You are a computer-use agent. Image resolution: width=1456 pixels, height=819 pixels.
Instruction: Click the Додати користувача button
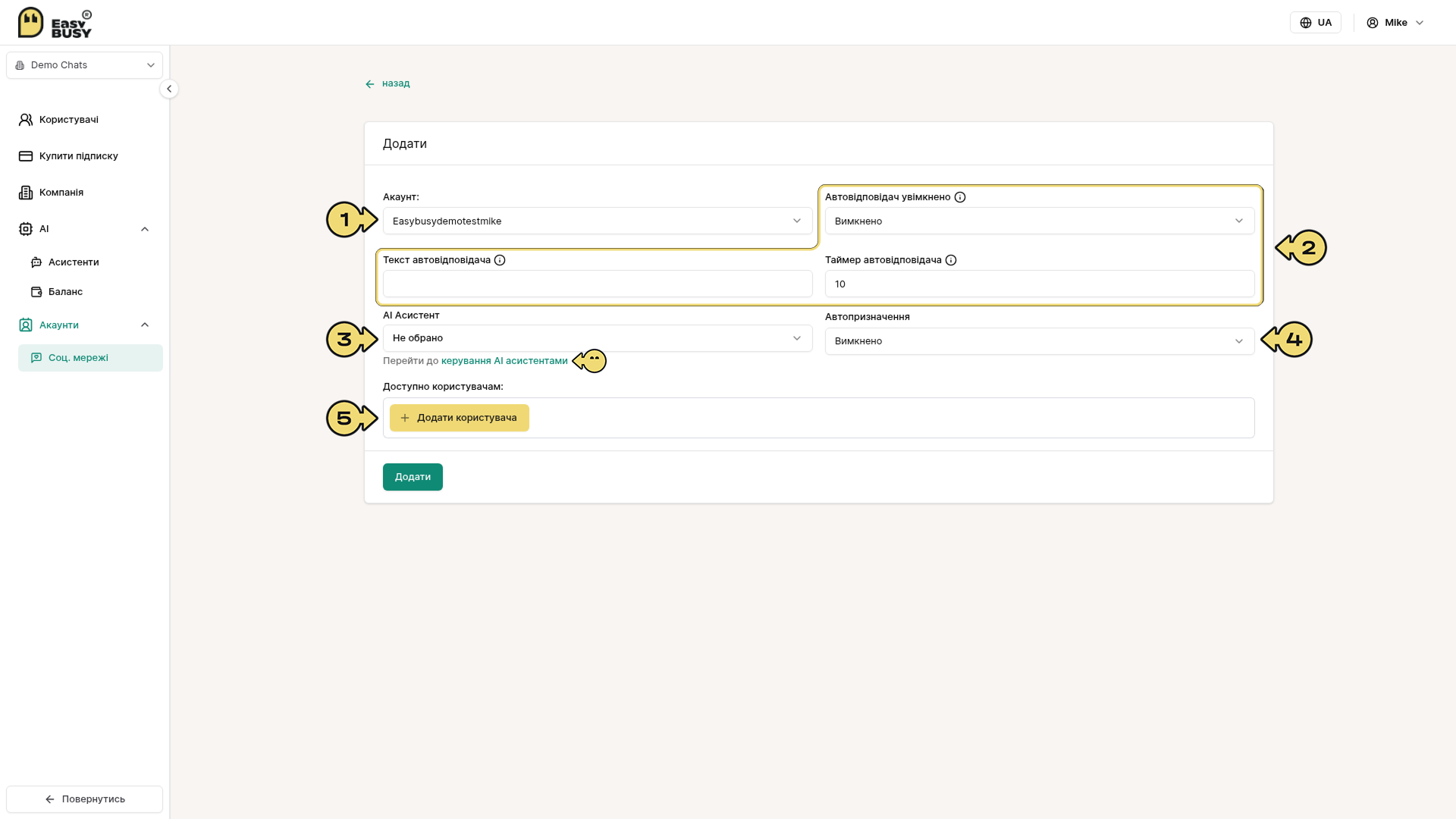[460, 418]
